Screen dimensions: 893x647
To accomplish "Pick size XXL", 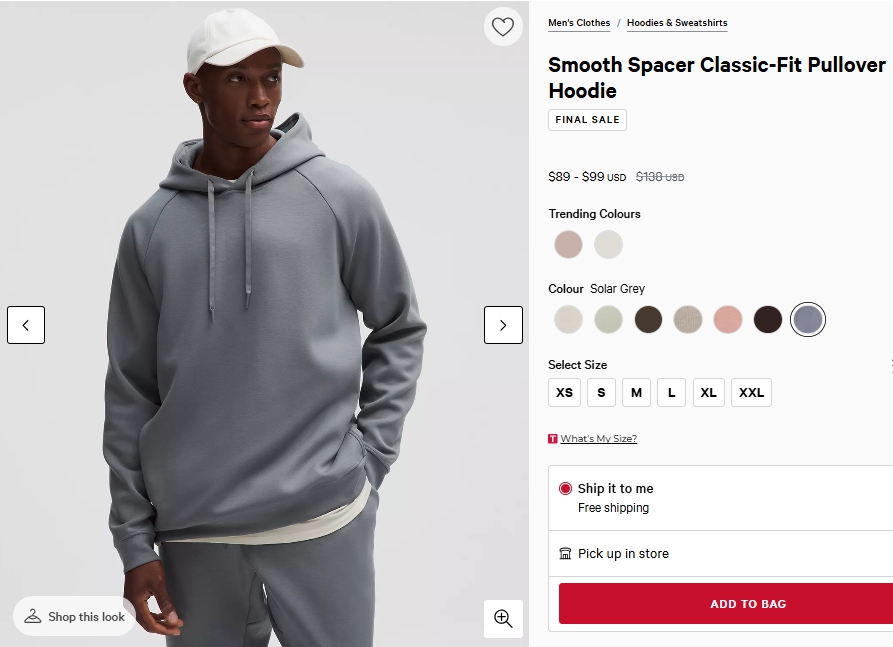I will point(751,393).
